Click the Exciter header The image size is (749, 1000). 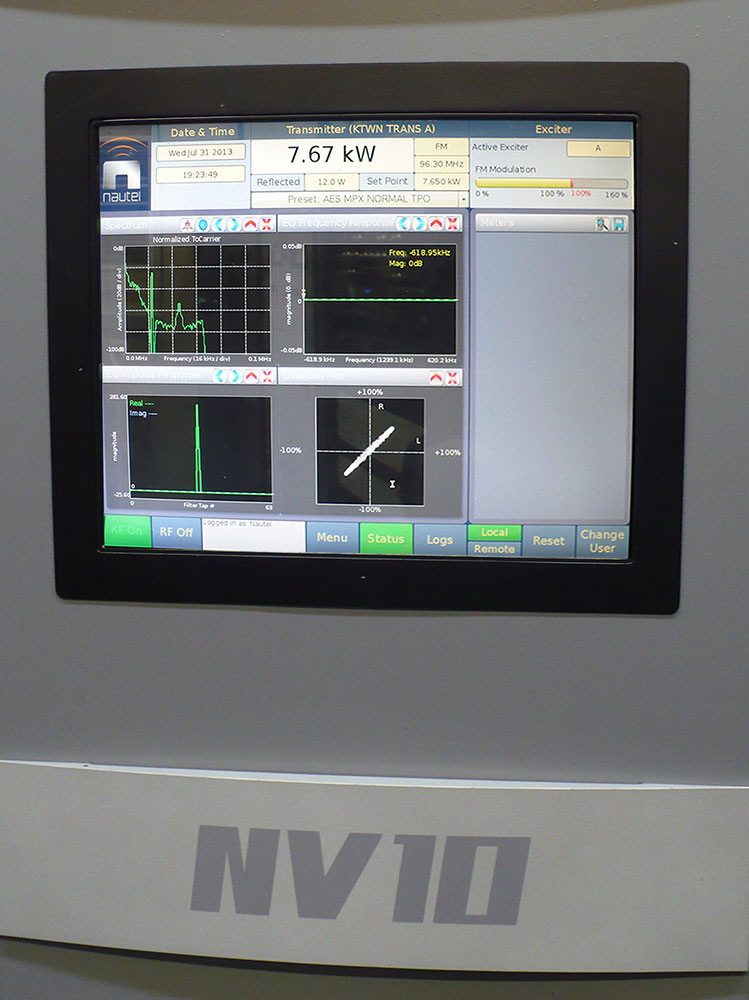(x=553, y=129)
